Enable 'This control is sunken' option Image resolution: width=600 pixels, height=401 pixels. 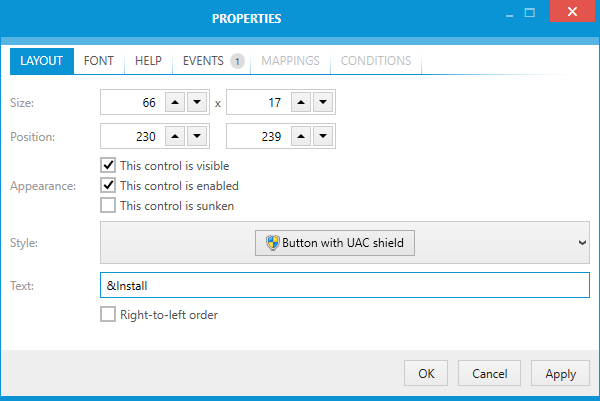tap(108, 206)
